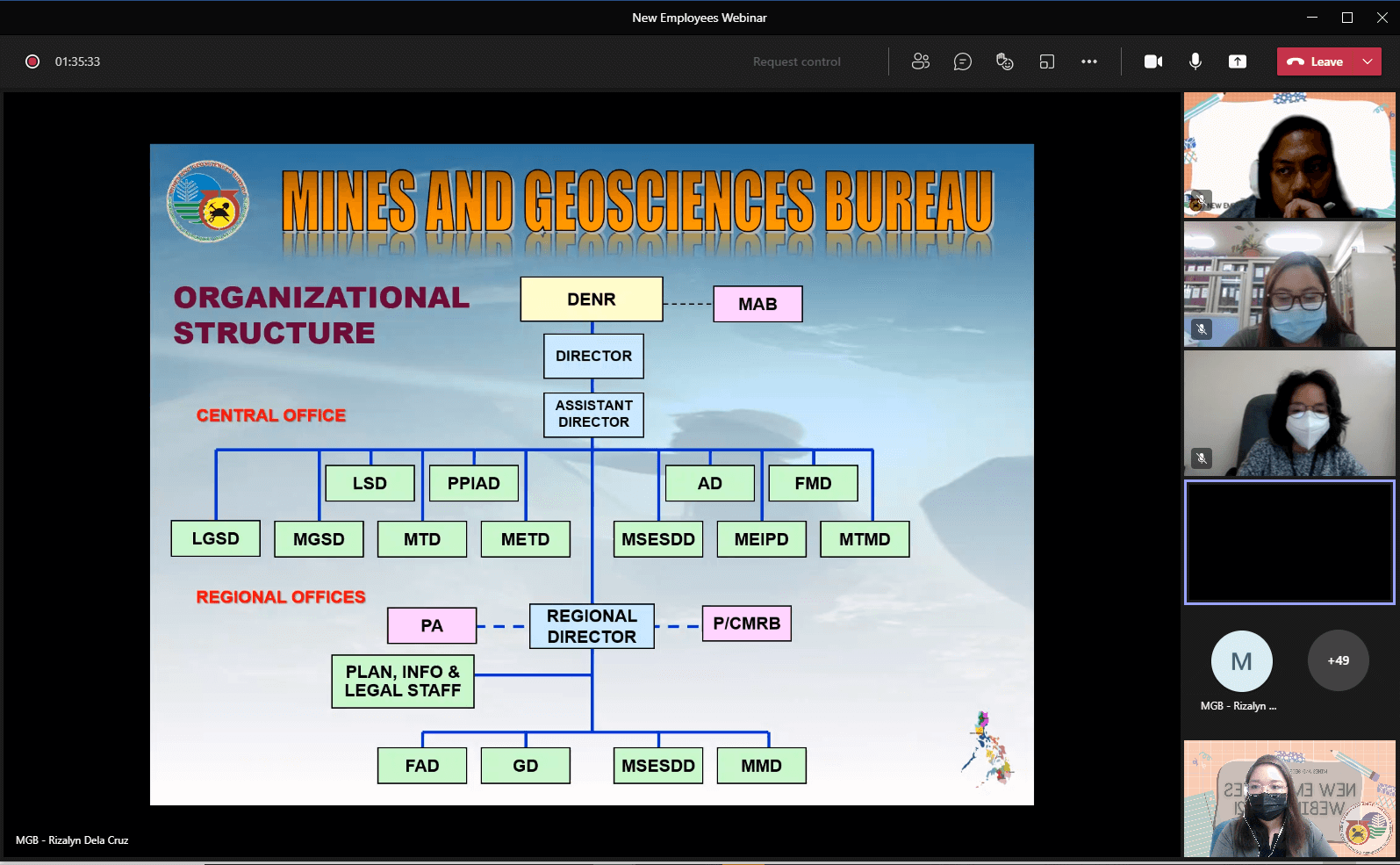
Task: Select the blue-mask participant video tile
Action: pyautogui.click(x=1289, y=285)
